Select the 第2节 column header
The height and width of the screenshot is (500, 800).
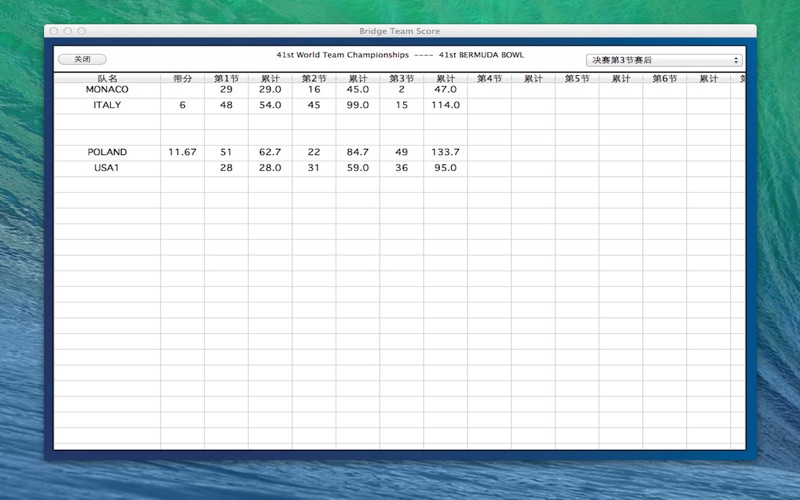click(x=314, y=78)
